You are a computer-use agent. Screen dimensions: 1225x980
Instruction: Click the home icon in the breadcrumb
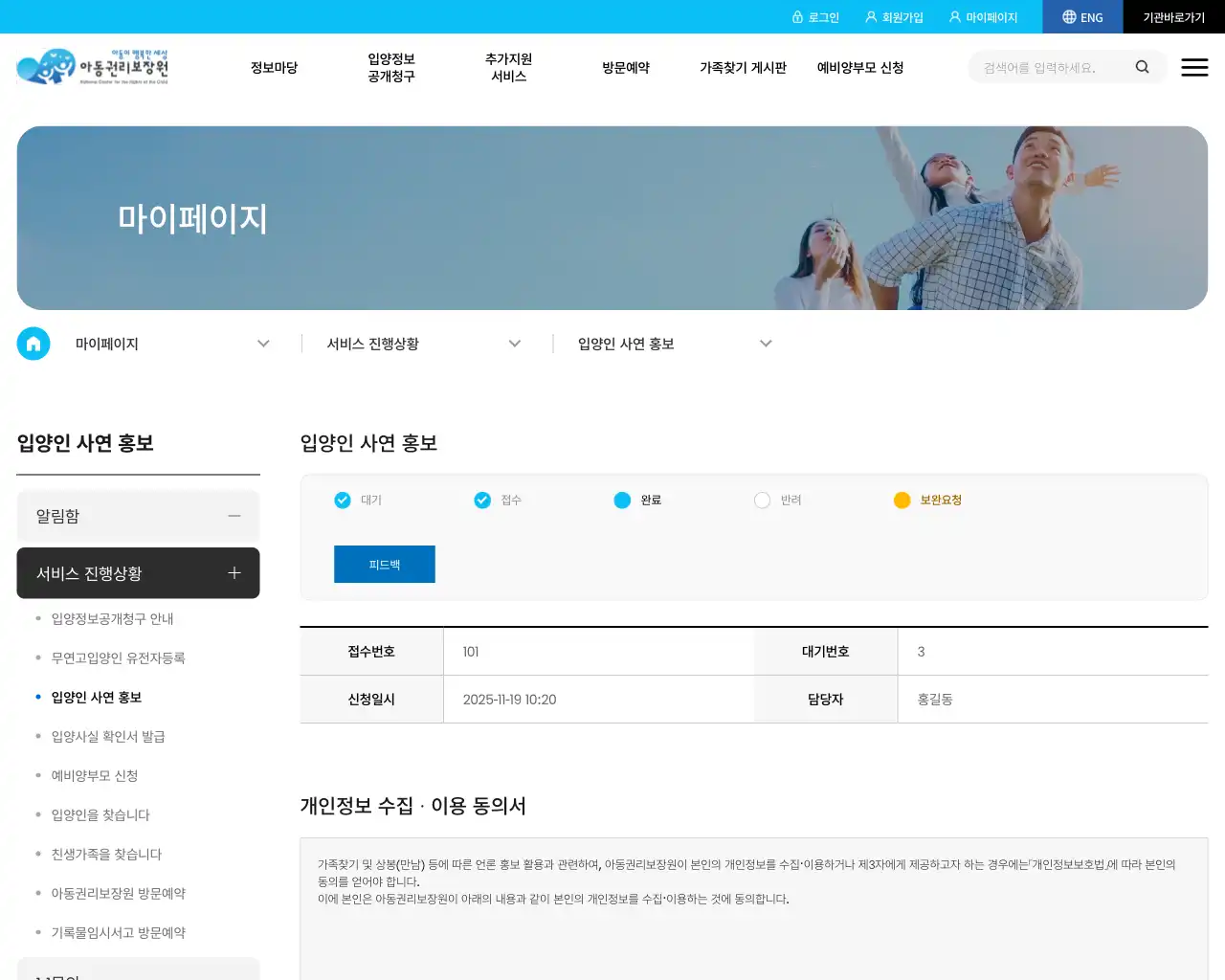33,343
